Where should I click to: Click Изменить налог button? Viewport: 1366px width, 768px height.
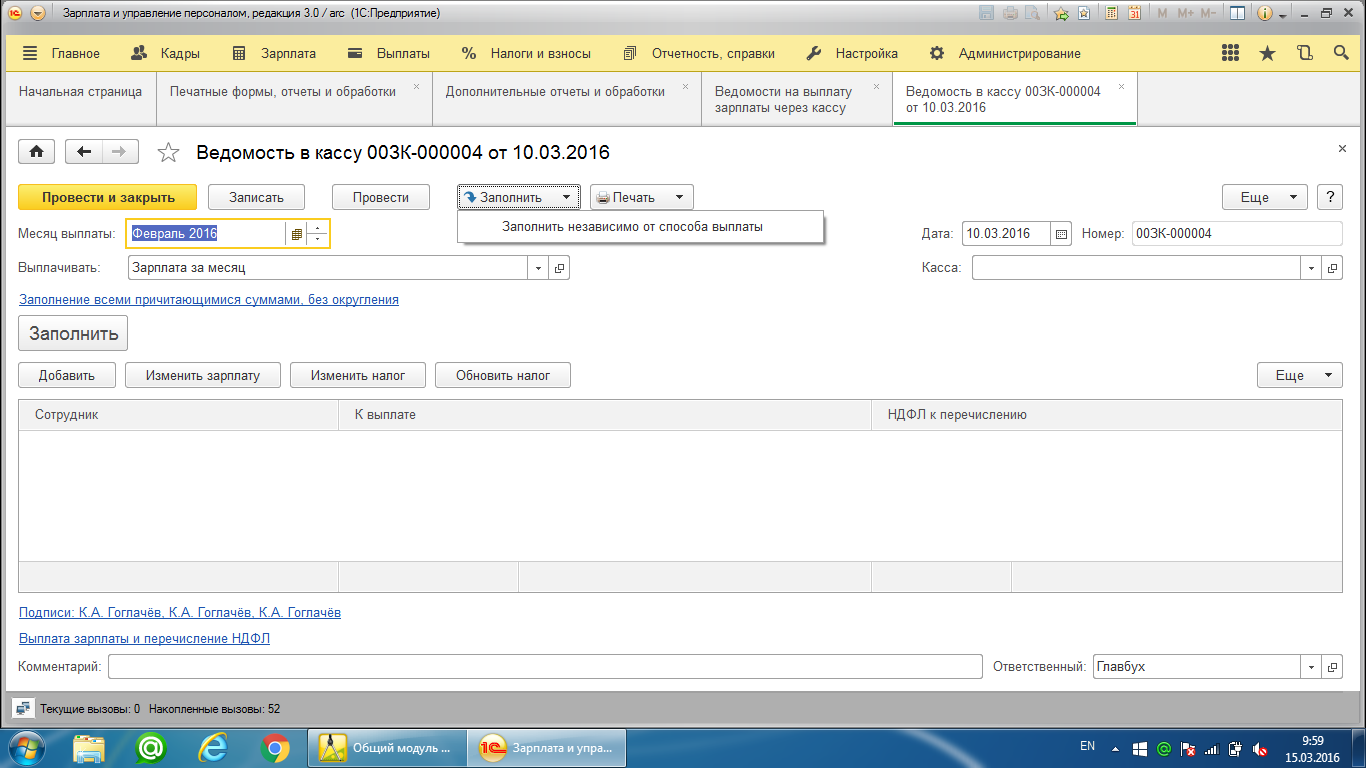(x=358, y=375)
